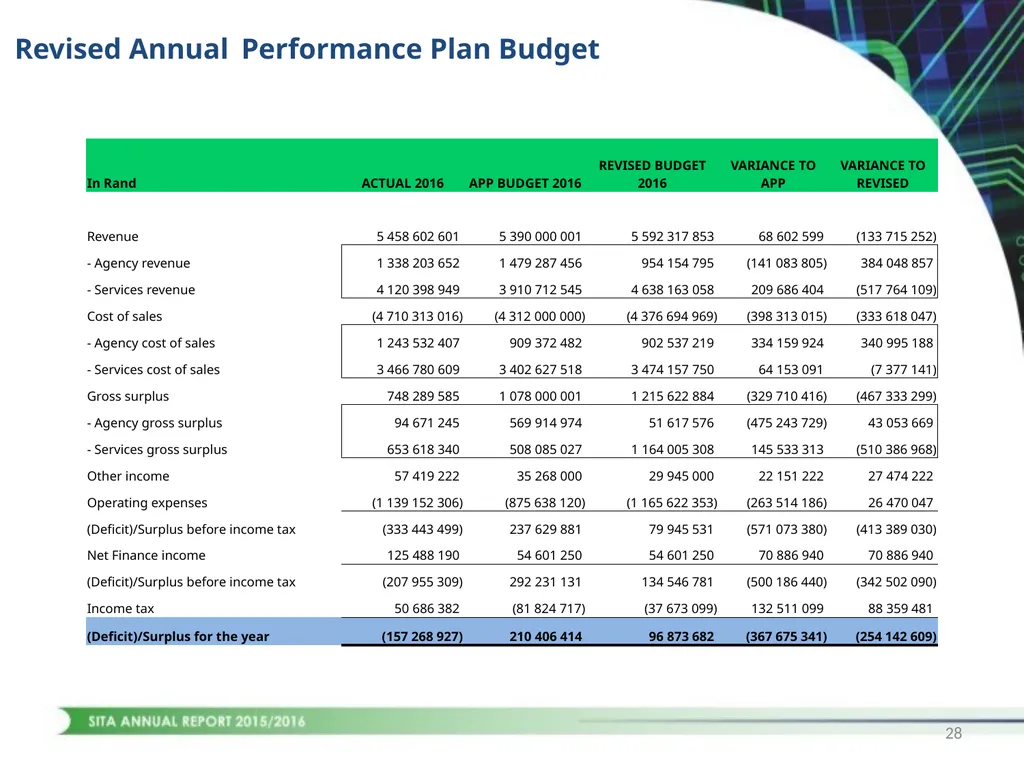The image size is (1024, 768).
Task: Click Agency cost of sales revised 902 537 219
Action: tap(677, 343)
